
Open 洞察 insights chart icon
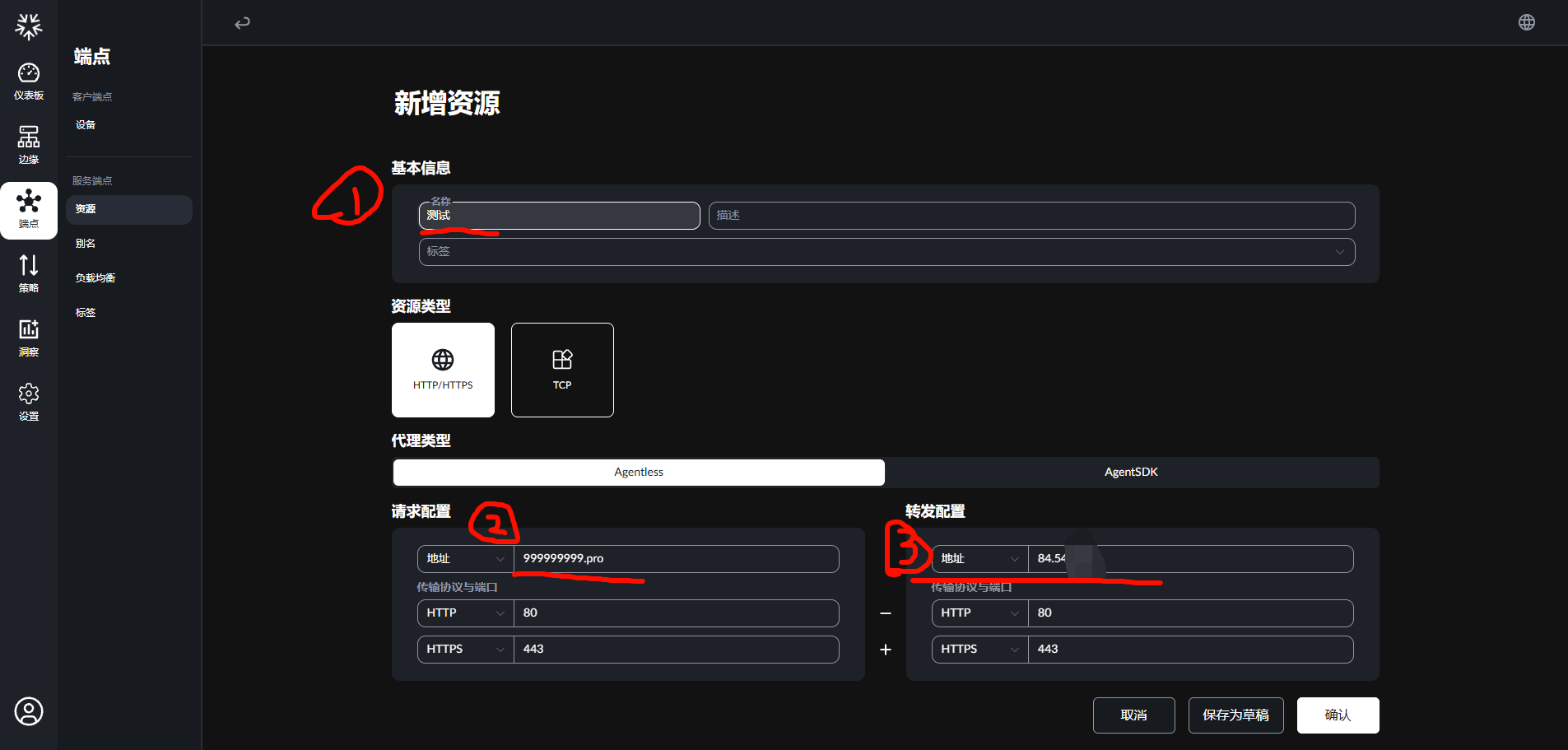point(29,329)
